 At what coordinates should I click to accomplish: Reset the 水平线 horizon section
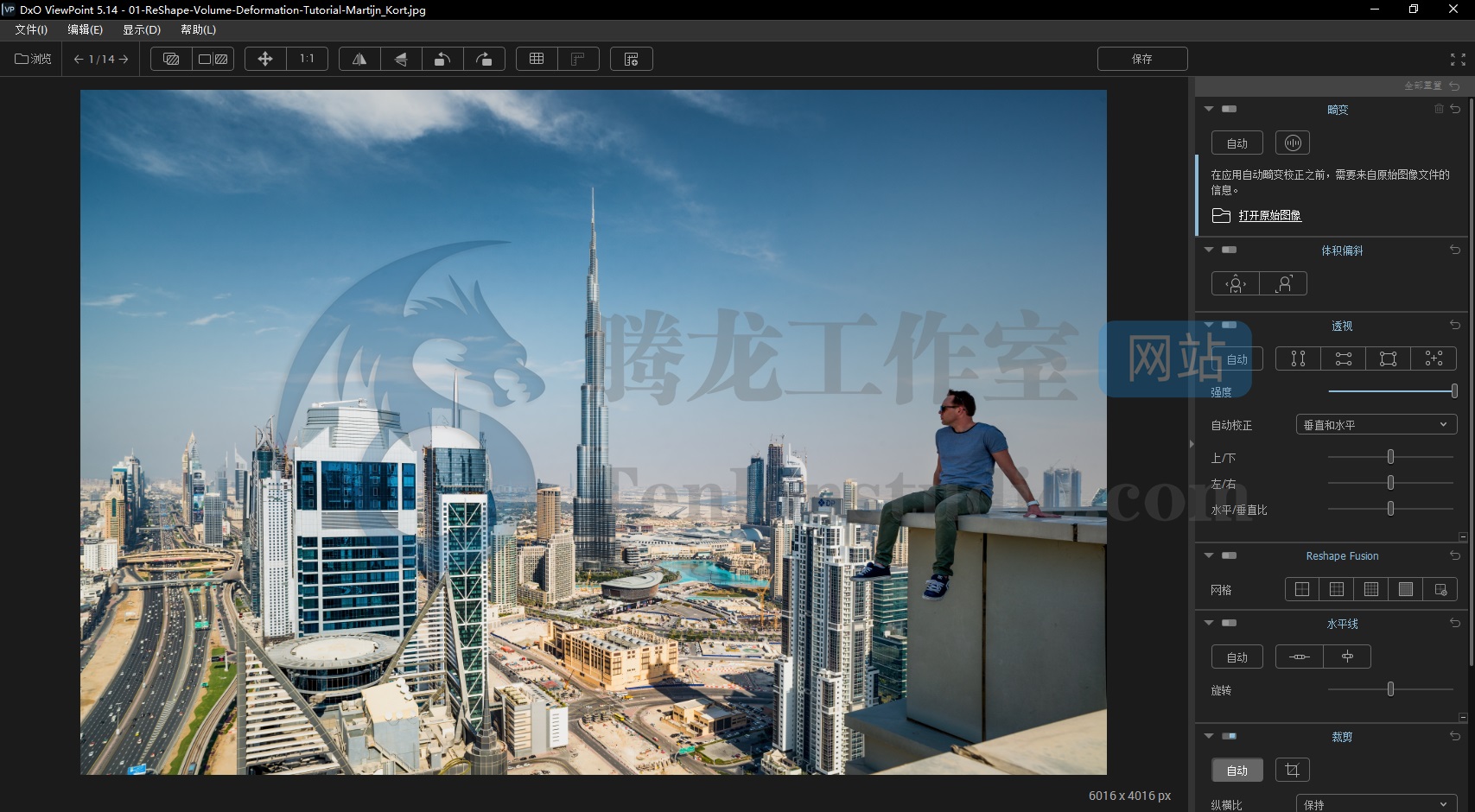click(1455, 623)
